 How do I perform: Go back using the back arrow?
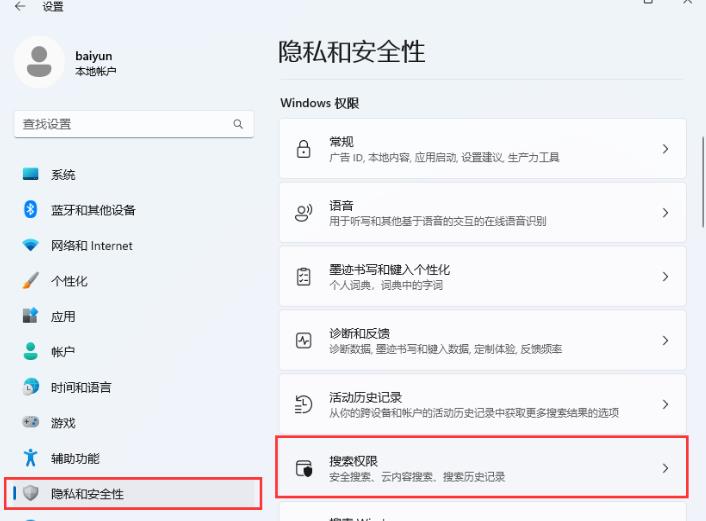pyautogui.click(x=20, y=6)
